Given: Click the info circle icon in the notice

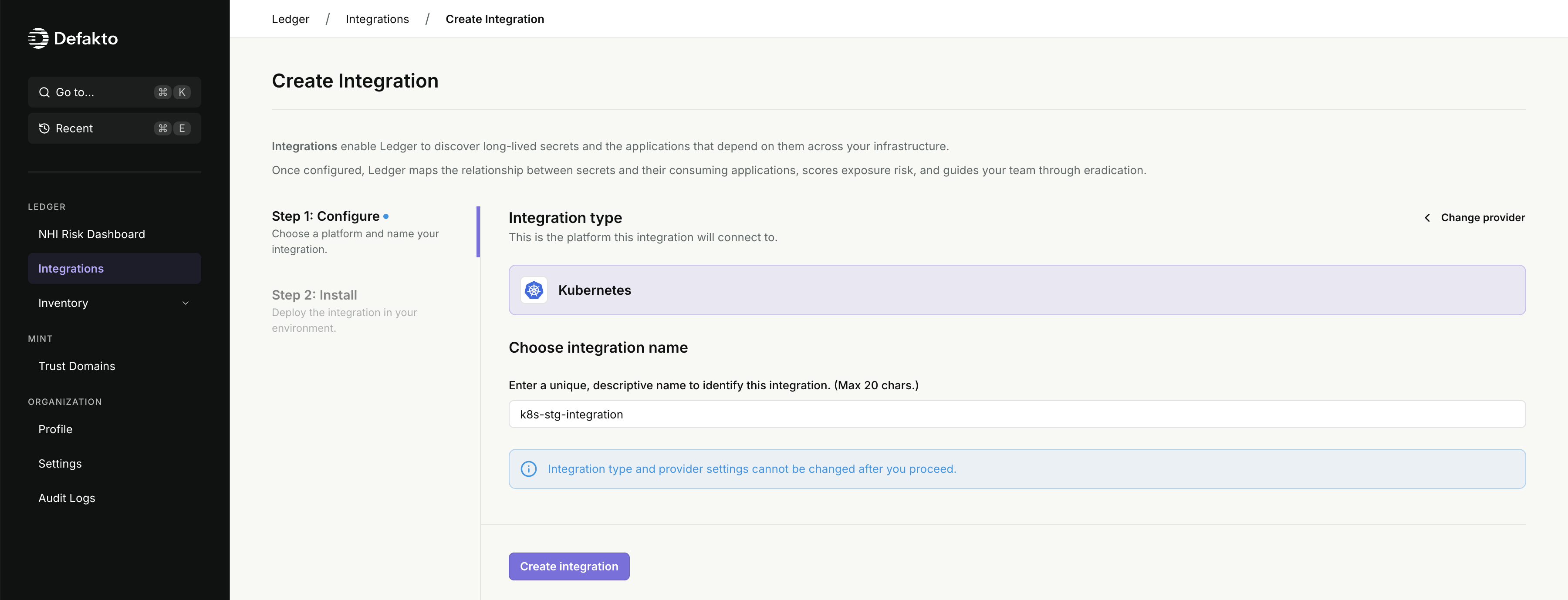Looking at the screenshot, I should click(x=528, y=469).
